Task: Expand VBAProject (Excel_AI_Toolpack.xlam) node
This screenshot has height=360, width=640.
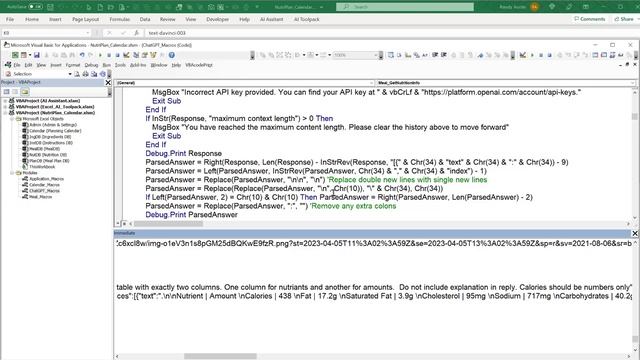Action: pos(5,107)
